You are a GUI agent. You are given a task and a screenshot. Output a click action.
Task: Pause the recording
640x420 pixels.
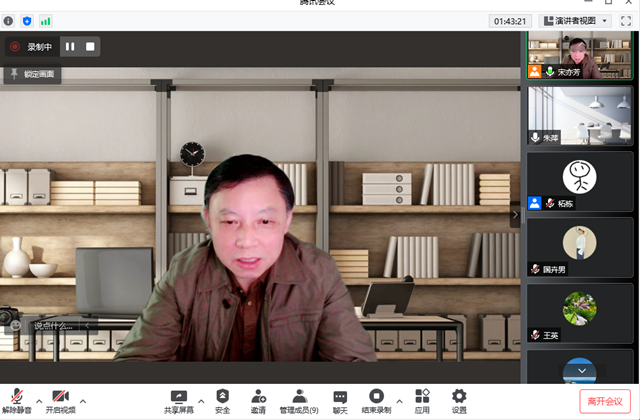70,47
